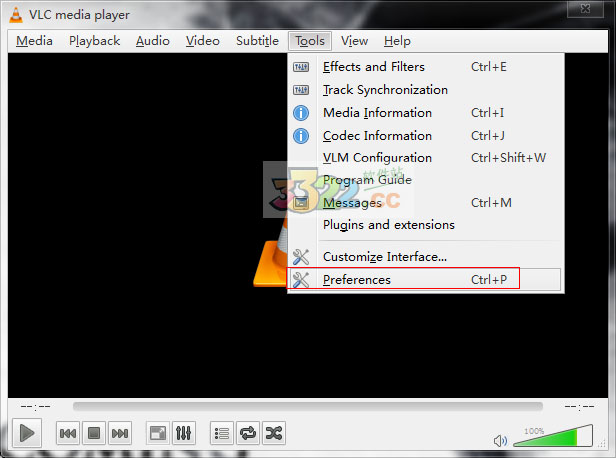Toggle fullscreen video icon
This screenshot has height=458, width=616.
[x=158, y=433]
